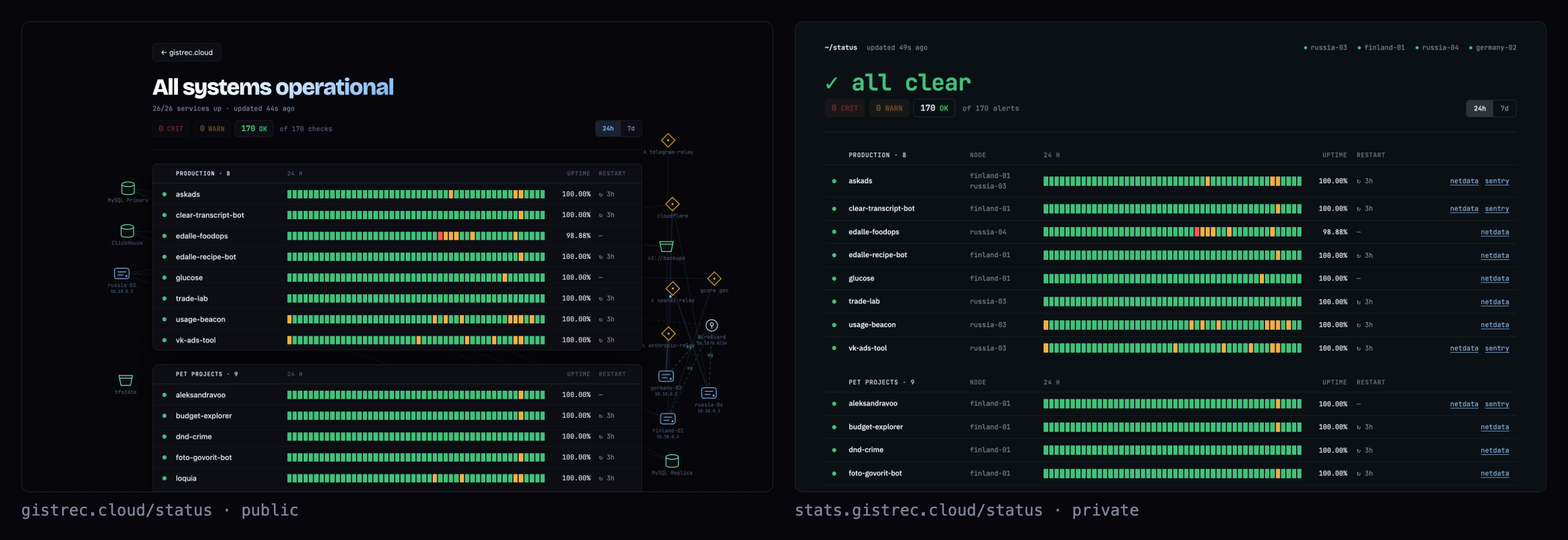The height and width of the screenshot is (540, 1568).
Task: Toggle the 170 OK filter on private page
Action: (x=934, y=108)
